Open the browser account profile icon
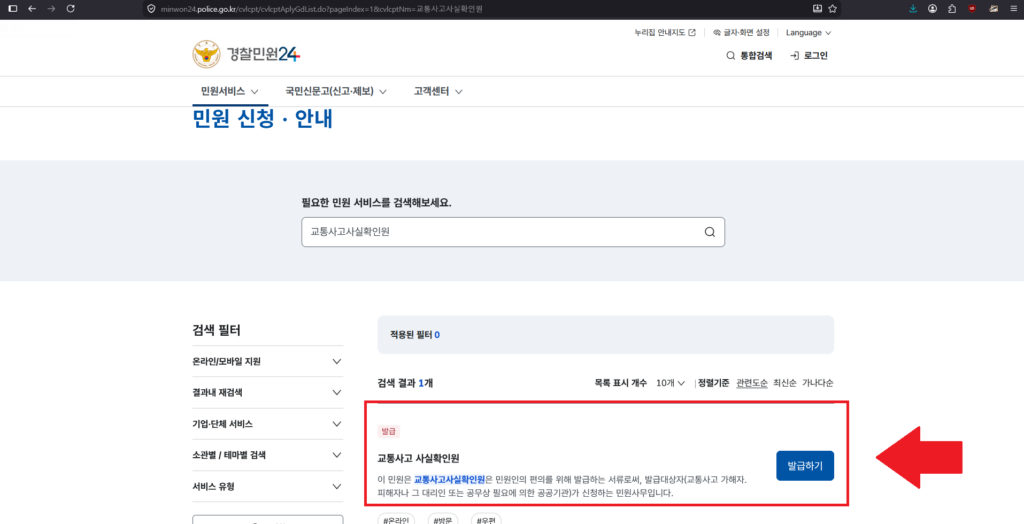This screenshot has height=524, width=1024. click(x=933, y=9)
